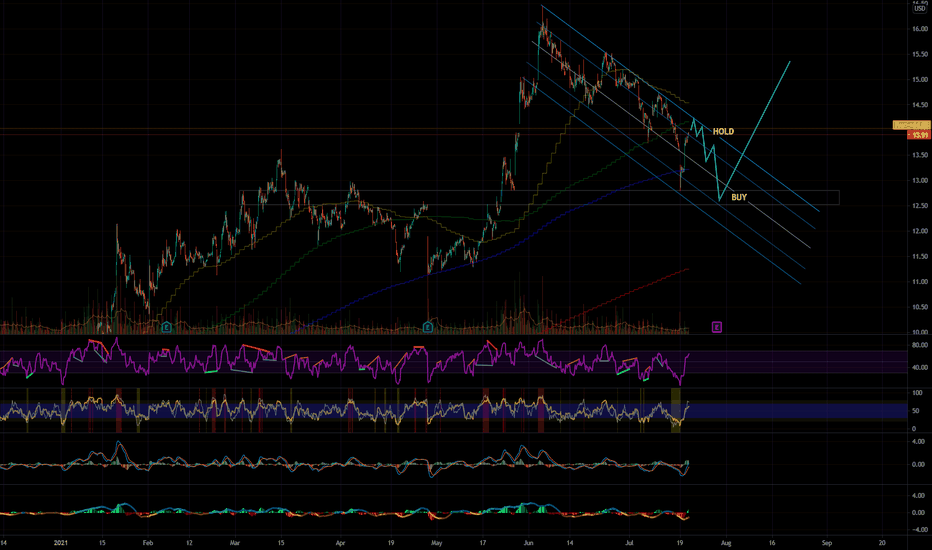Select the gray BUY-zone rectangle drawing
Screen dimensions: 932x550
pyautogui.click(x=539, y=197)
